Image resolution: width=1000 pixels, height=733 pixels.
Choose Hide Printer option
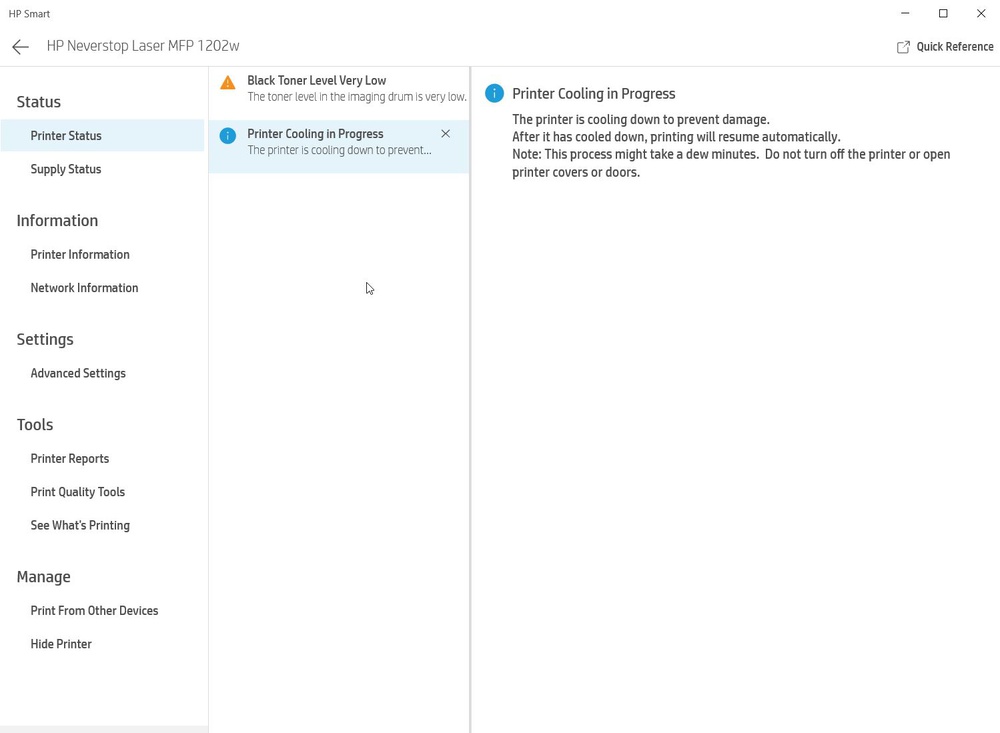pos(61,645)
